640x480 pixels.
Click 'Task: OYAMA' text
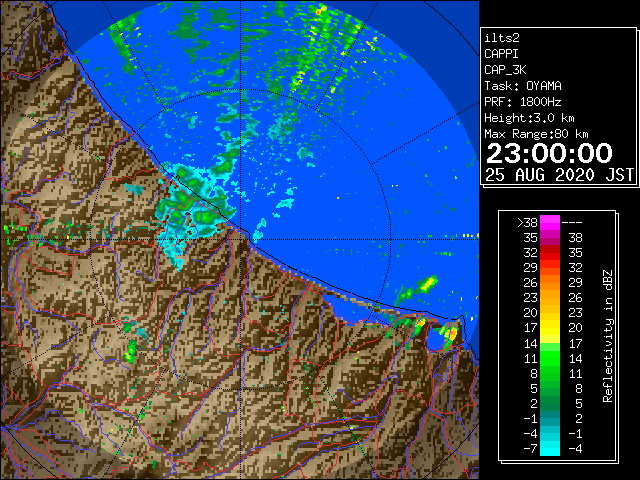[523, 86]
